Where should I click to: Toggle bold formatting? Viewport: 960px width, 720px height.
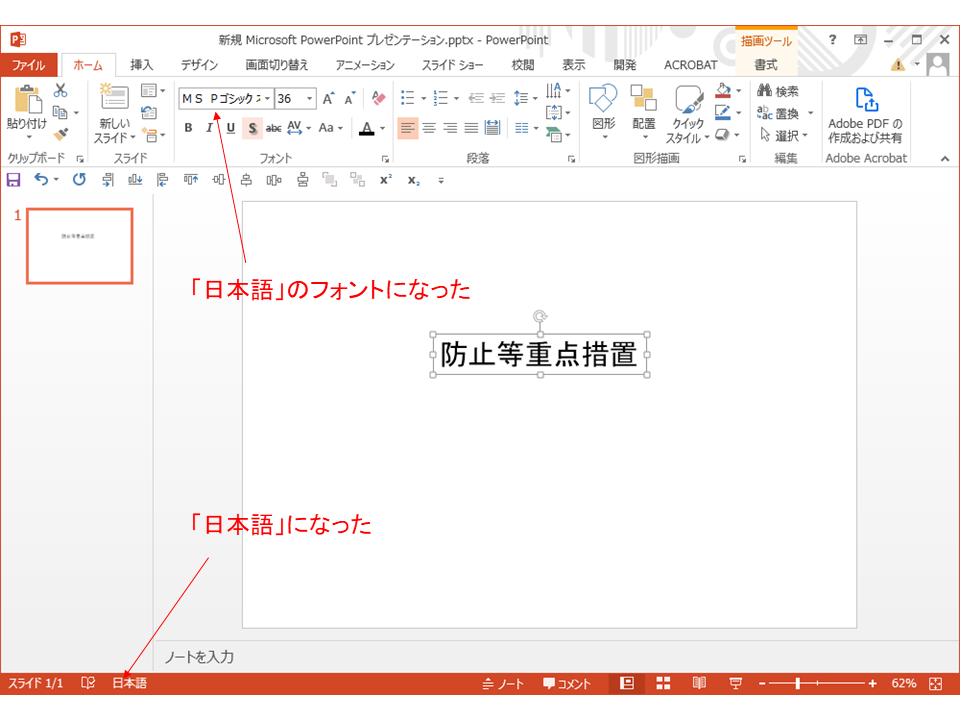pyautogui.click(x=188, y=128)
